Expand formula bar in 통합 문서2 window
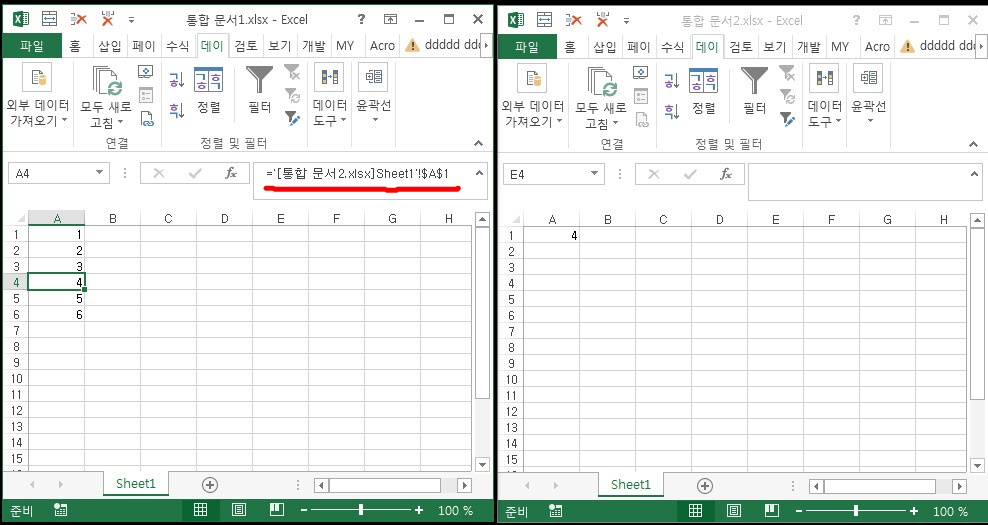This screenshot has width=988, height=525. (974, 172)
